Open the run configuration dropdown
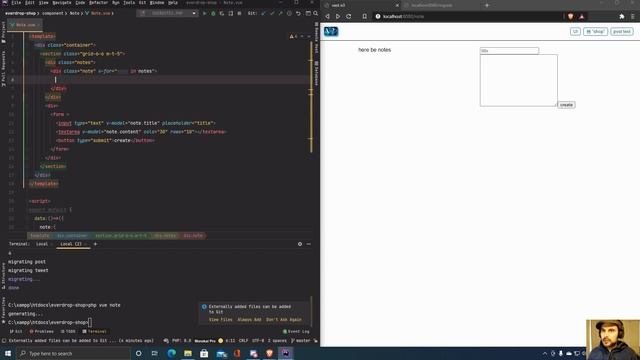 pos(167,13)
